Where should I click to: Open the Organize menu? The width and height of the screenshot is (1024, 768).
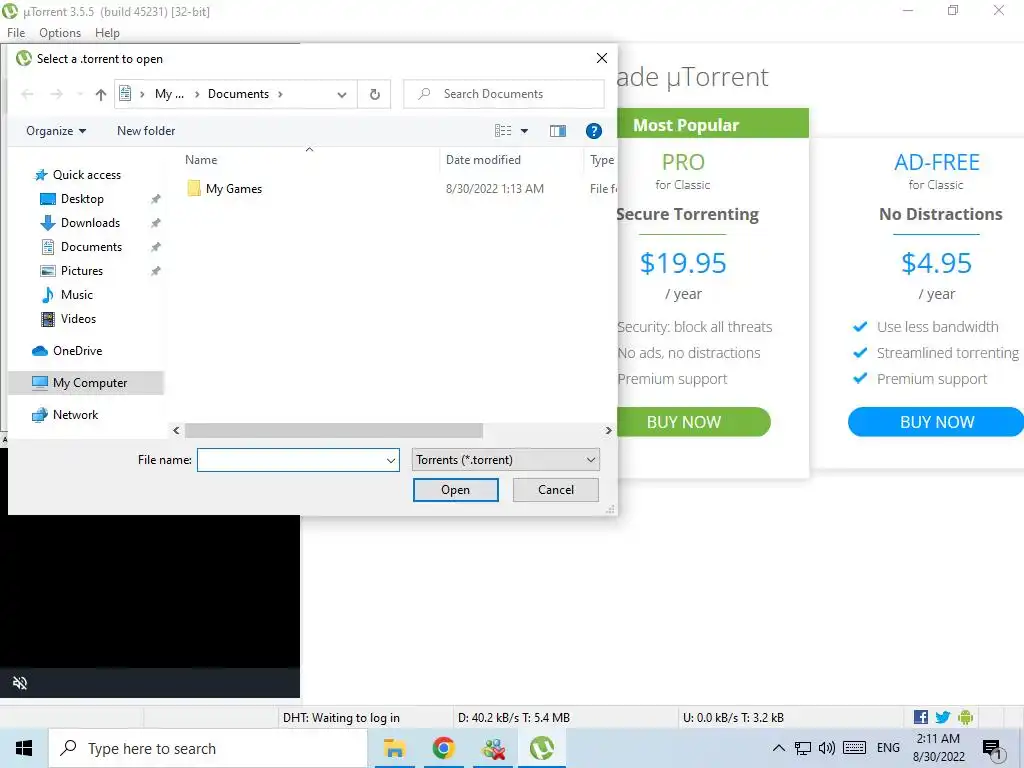click(56, 131)
